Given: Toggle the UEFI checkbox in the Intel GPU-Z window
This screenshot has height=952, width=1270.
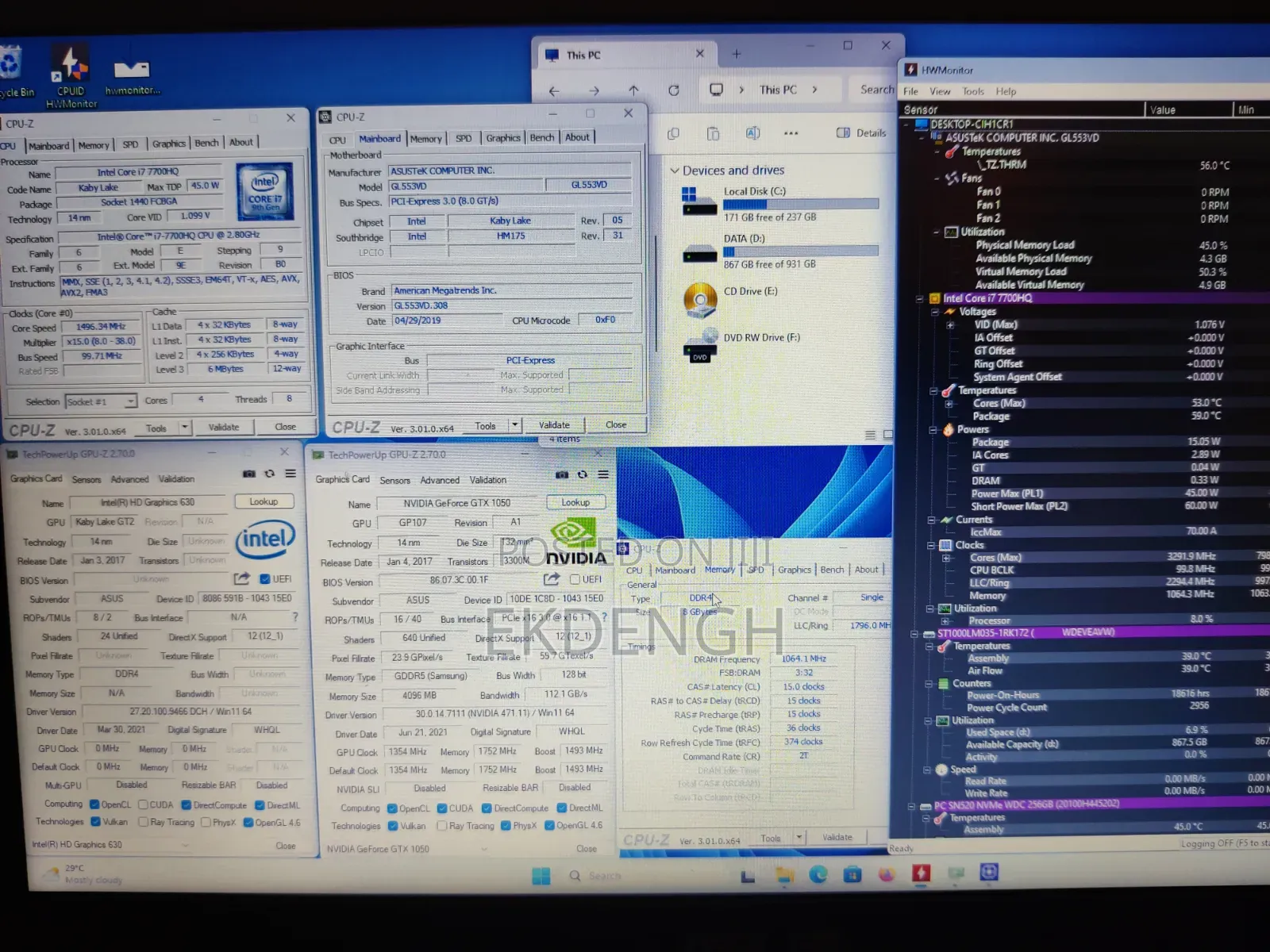Looking at the screenshot, I should click(265, 578).
